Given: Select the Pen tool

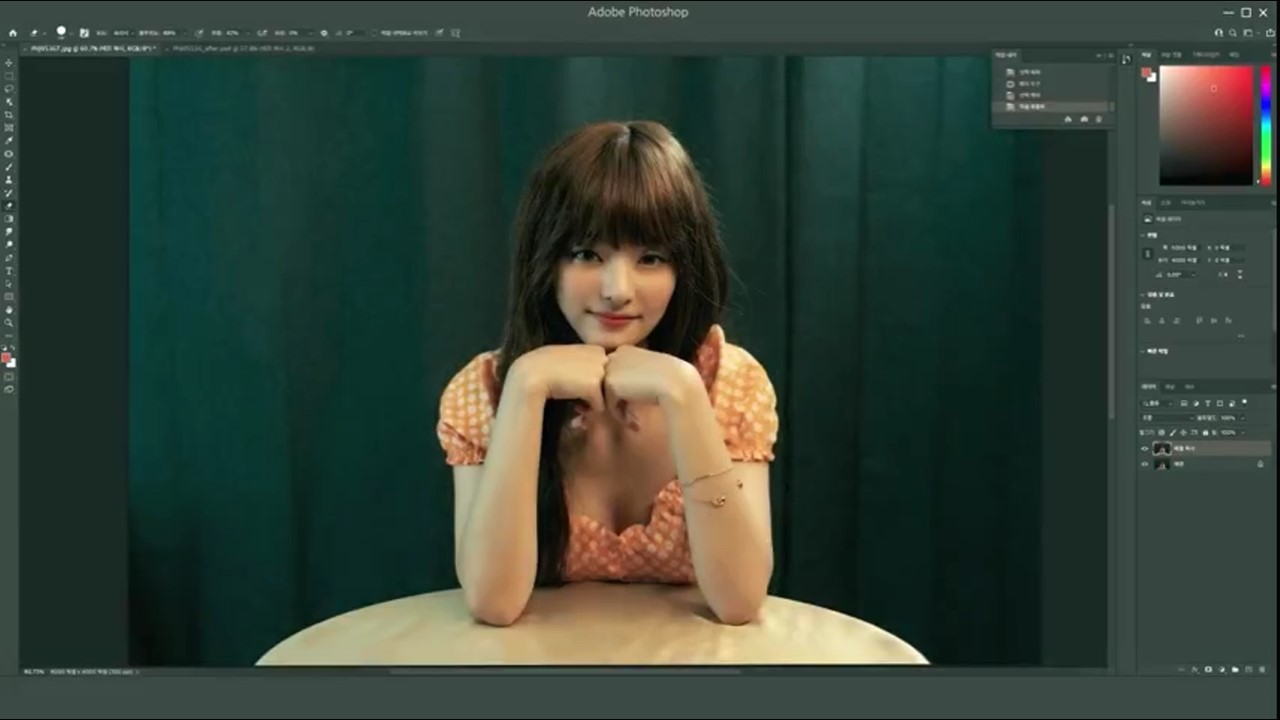Looking at the screenshot, I should pos(9,257).
